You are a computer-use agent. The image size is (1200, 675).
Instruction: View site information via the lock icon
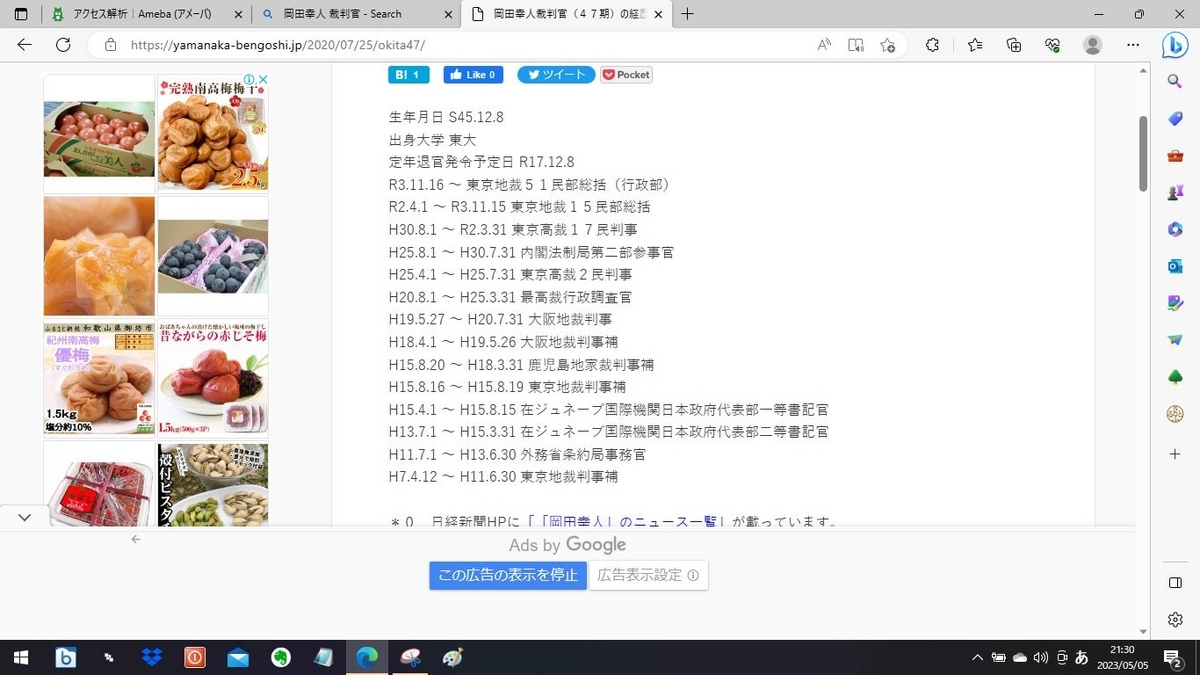pyautogui.click(x=111, y=45)
